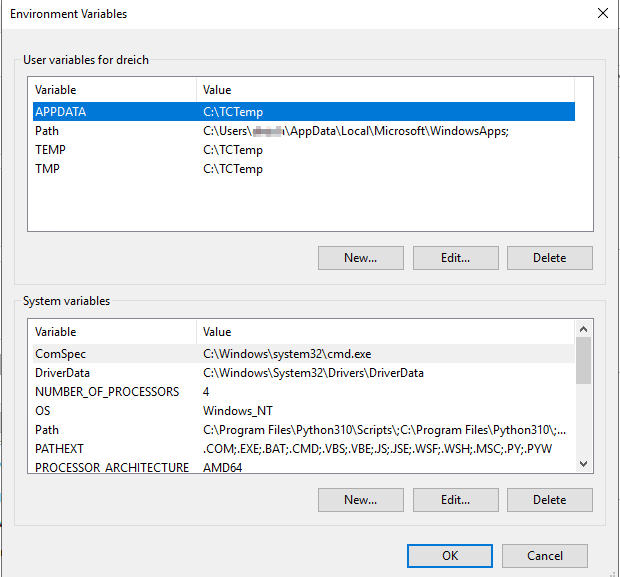The image size is (620, 577).
Task: Click Edit under User variables
Action: click(455, 257)
